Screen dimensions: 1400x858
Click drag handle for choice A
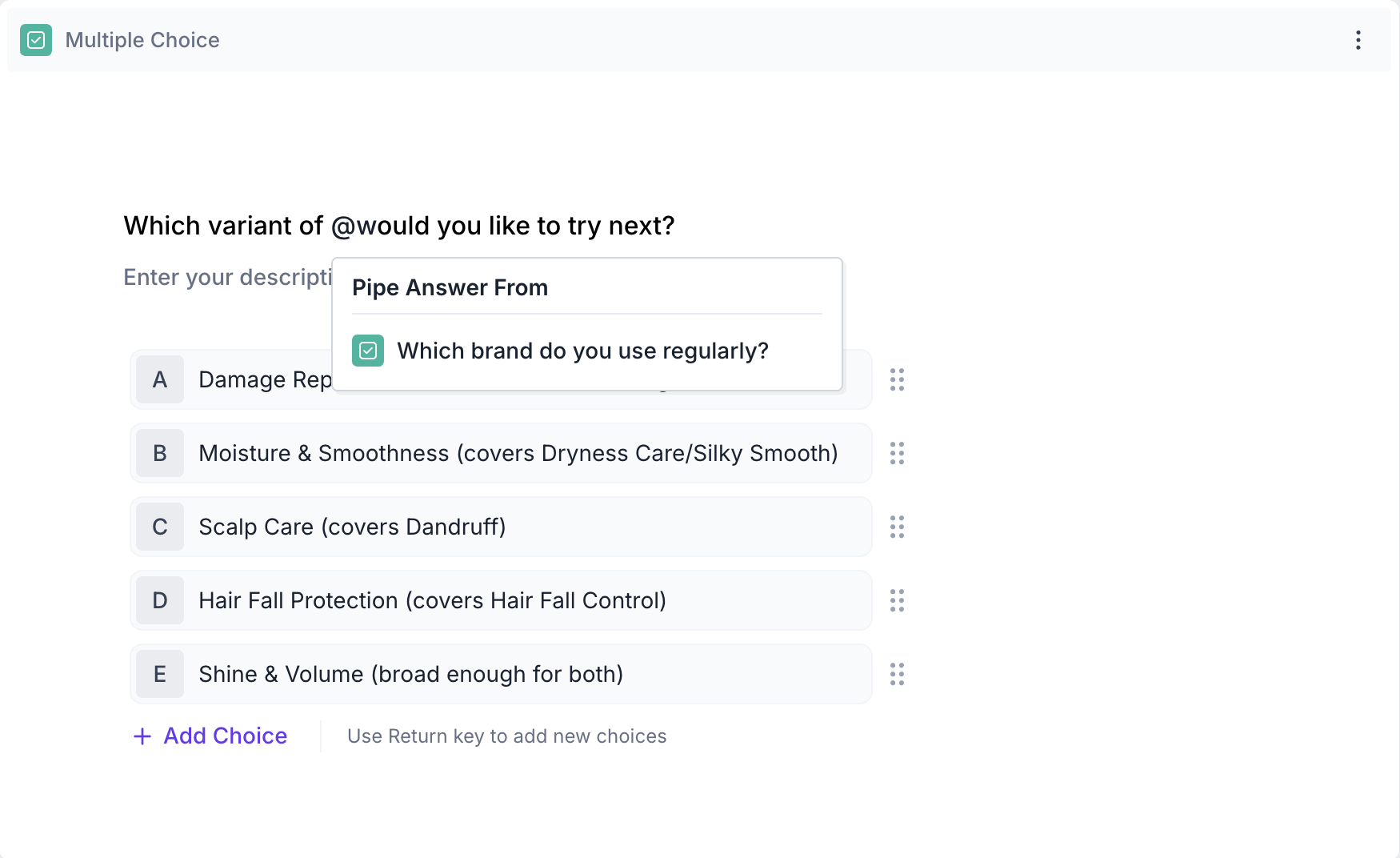pyautogui.click(x=897, y=379)
